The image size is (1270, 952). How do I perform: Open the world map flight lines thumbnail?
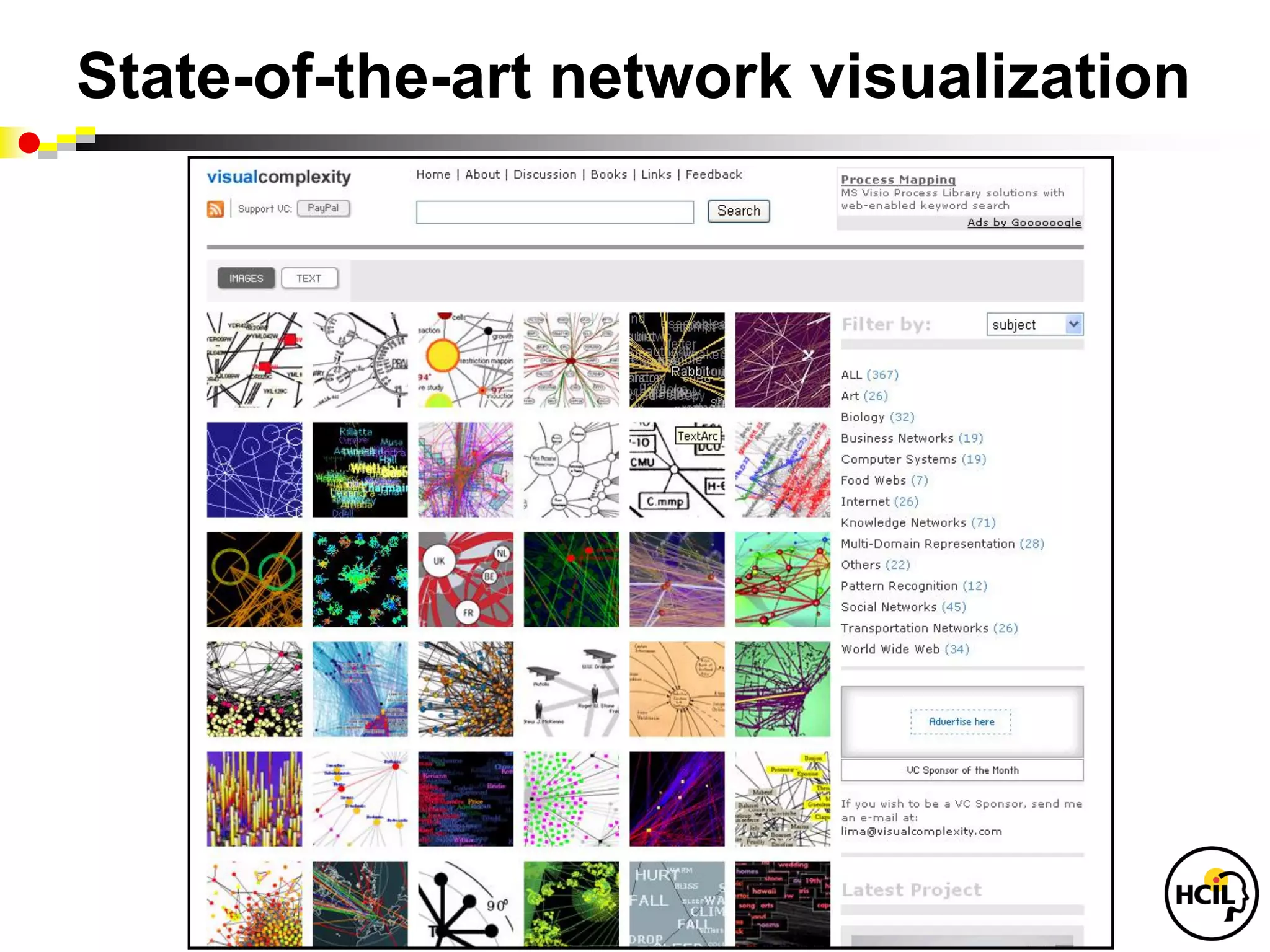tap(360, 904)
